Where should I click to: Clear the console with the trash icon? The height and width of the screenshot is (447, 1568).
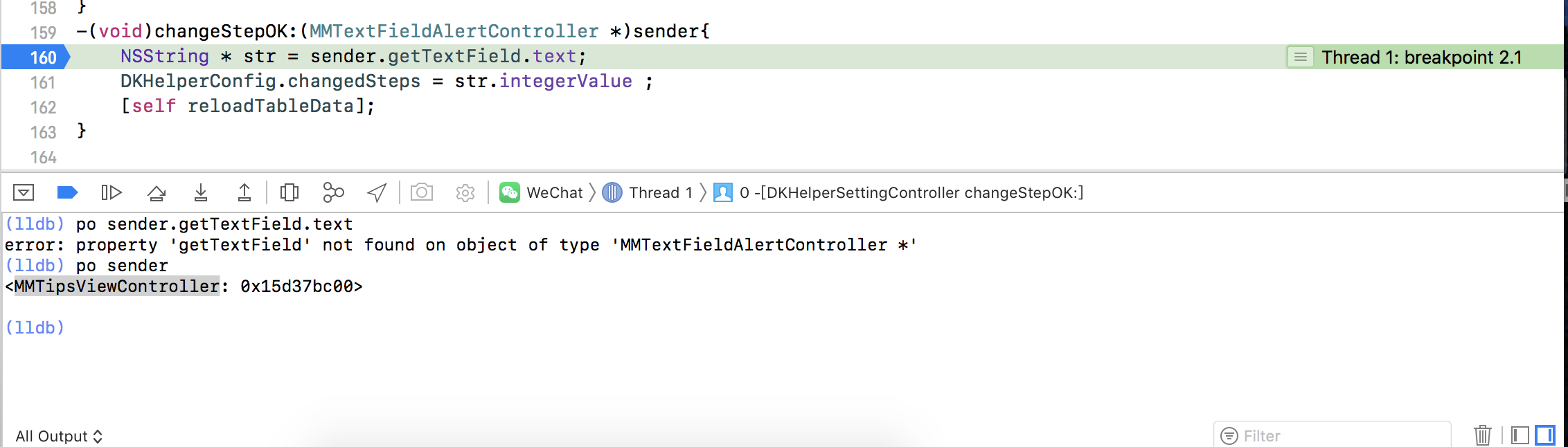click(x=1482, y=436)
